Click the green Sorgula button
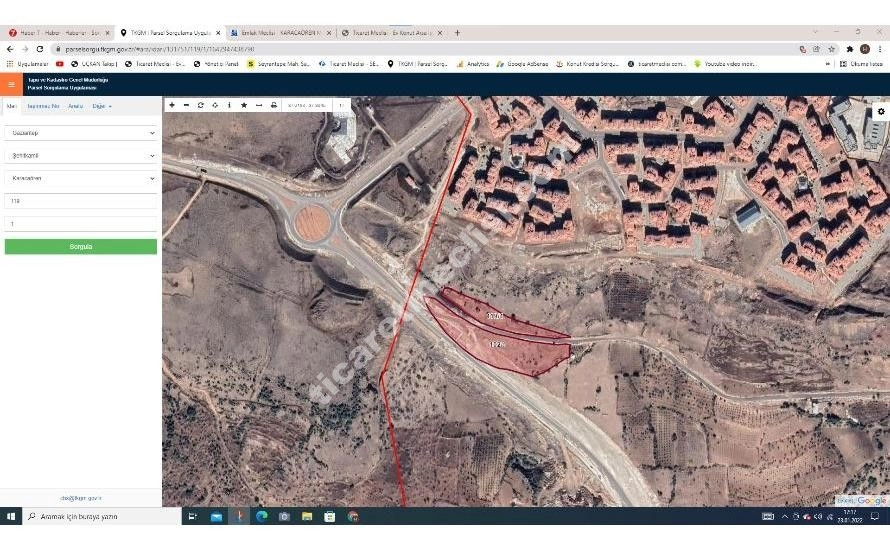Image resolution: width=890 pixels, height=550 pixels. [81, 246]
